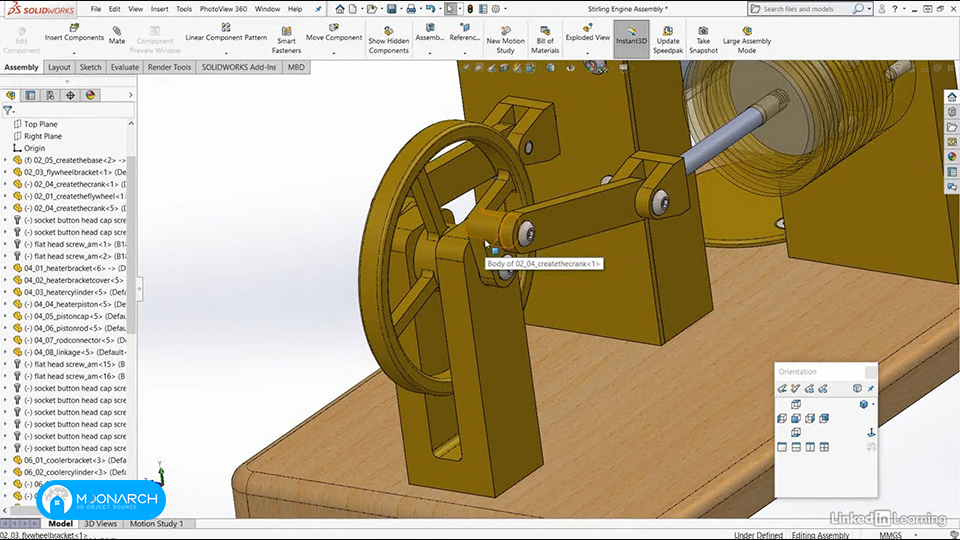Toggle the menu bar pushpin
Image resolution: width=960 pixels, height=540 pixels.
[x=318, y=9]
